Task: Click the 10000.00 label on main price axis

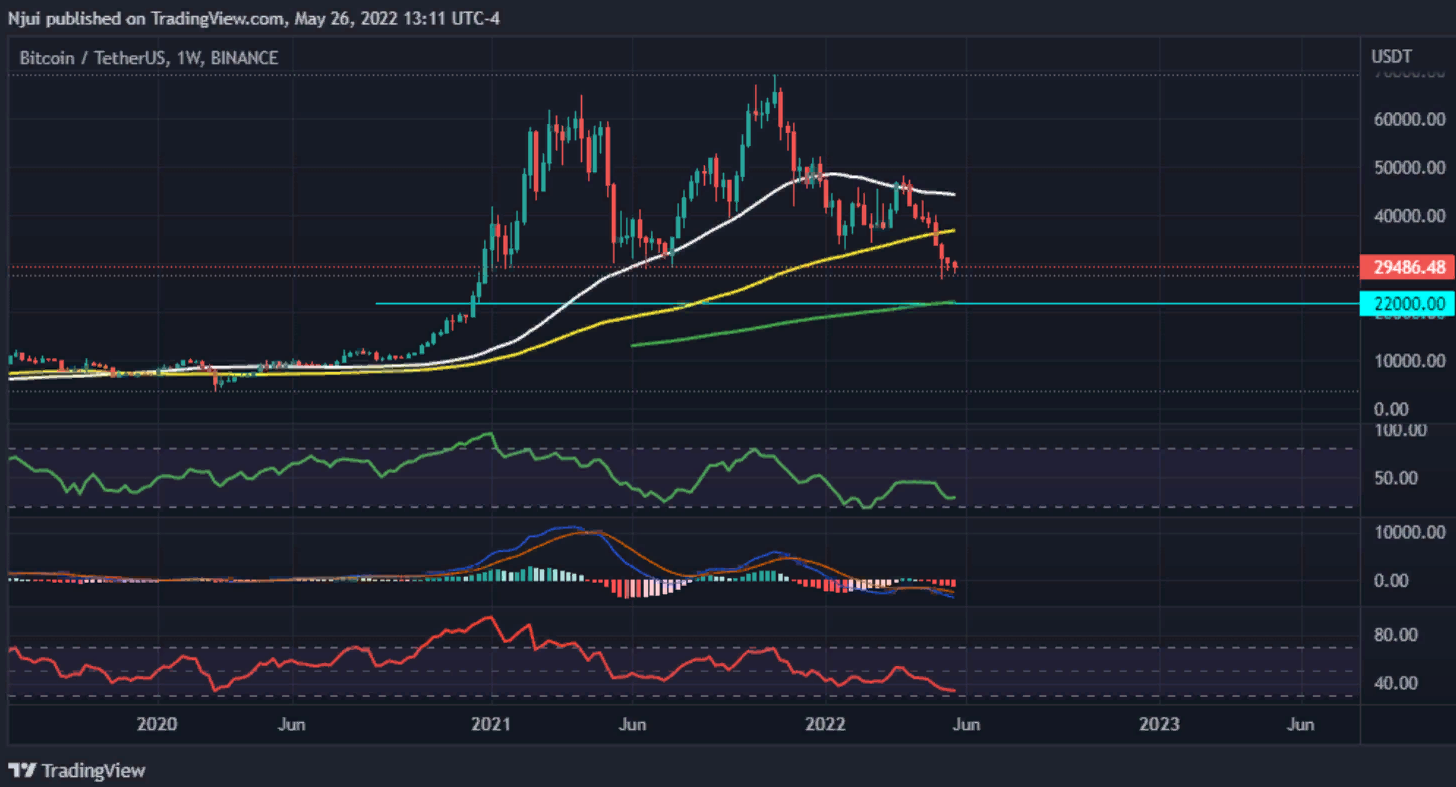Action: point(1408,361)
